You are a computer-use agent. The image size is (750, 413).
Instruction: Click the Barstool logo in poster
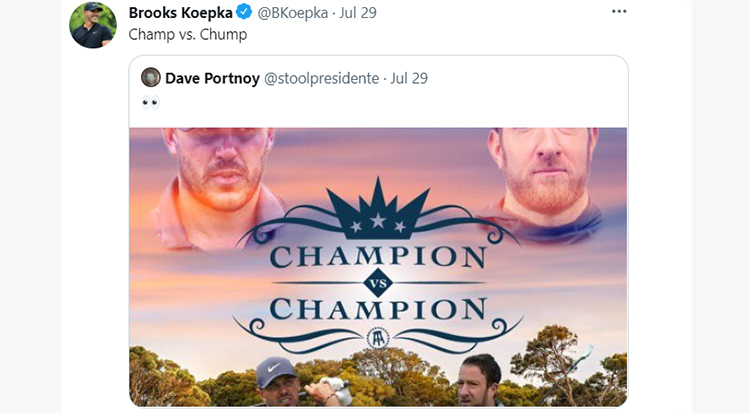point(378,338)
